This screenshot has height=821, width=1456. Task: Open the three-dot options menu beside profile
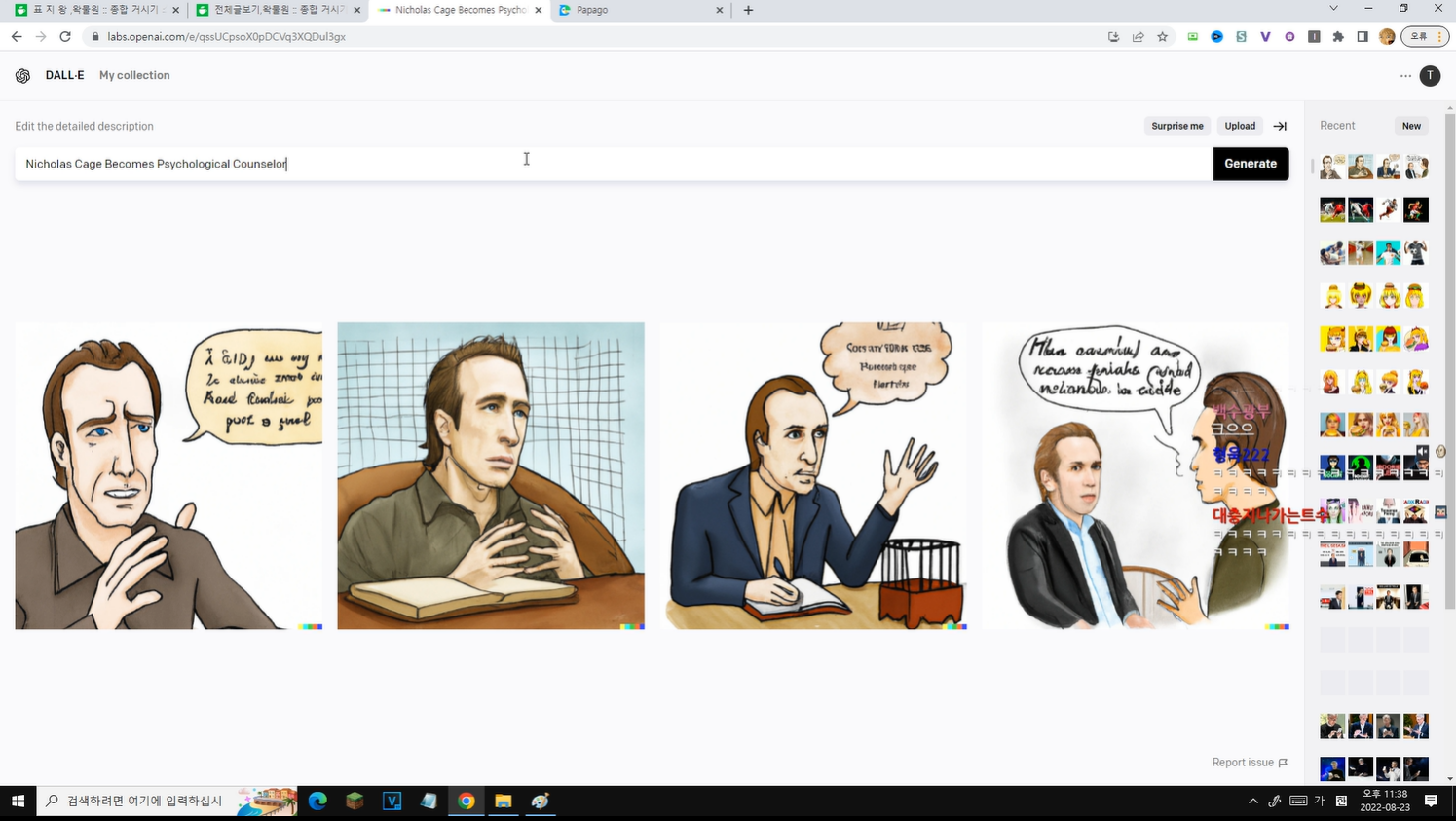click(x=1405, y=76)
